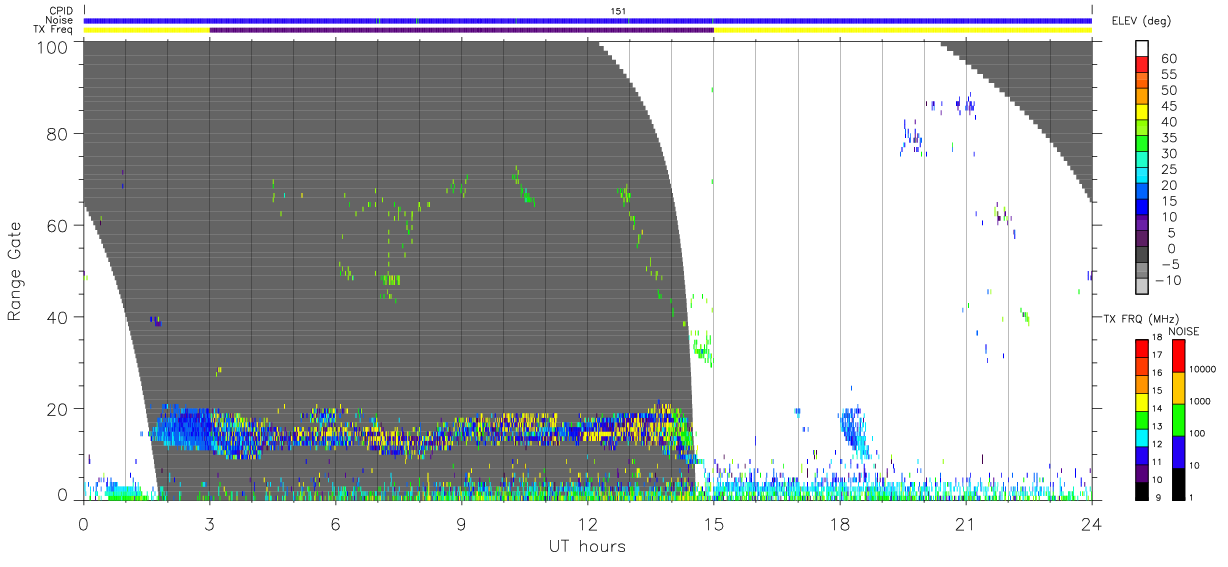Click the 10000 label on NOISE colorbar
1228x567 pixels.
tap(1202, 369)
